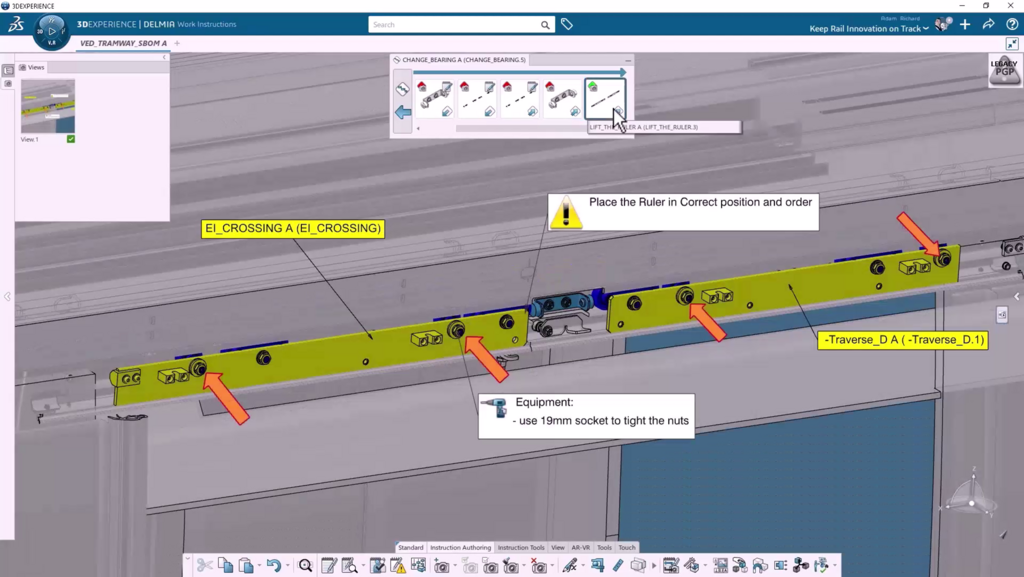Select the View 1 thumbnail
This screenshot has height=577, width=1024.
[x=48, y=106]
